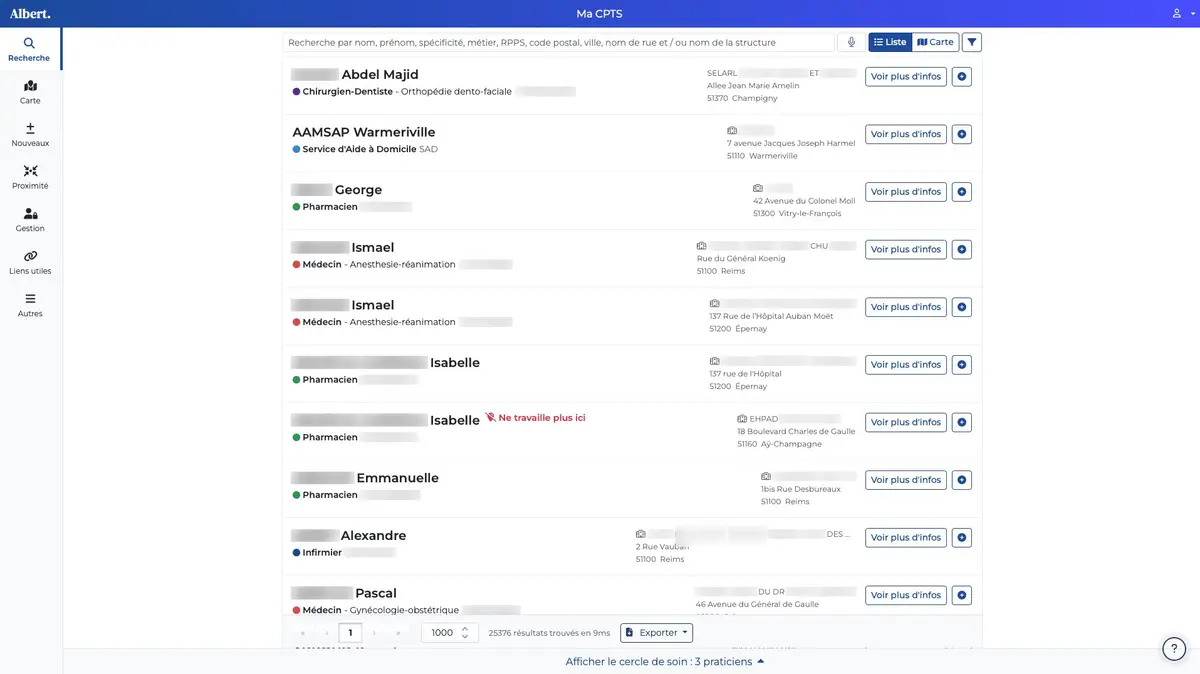This screenshot has height=674, width=1200.
Task: View more info for Alexandre
Action: pos(906,538)
